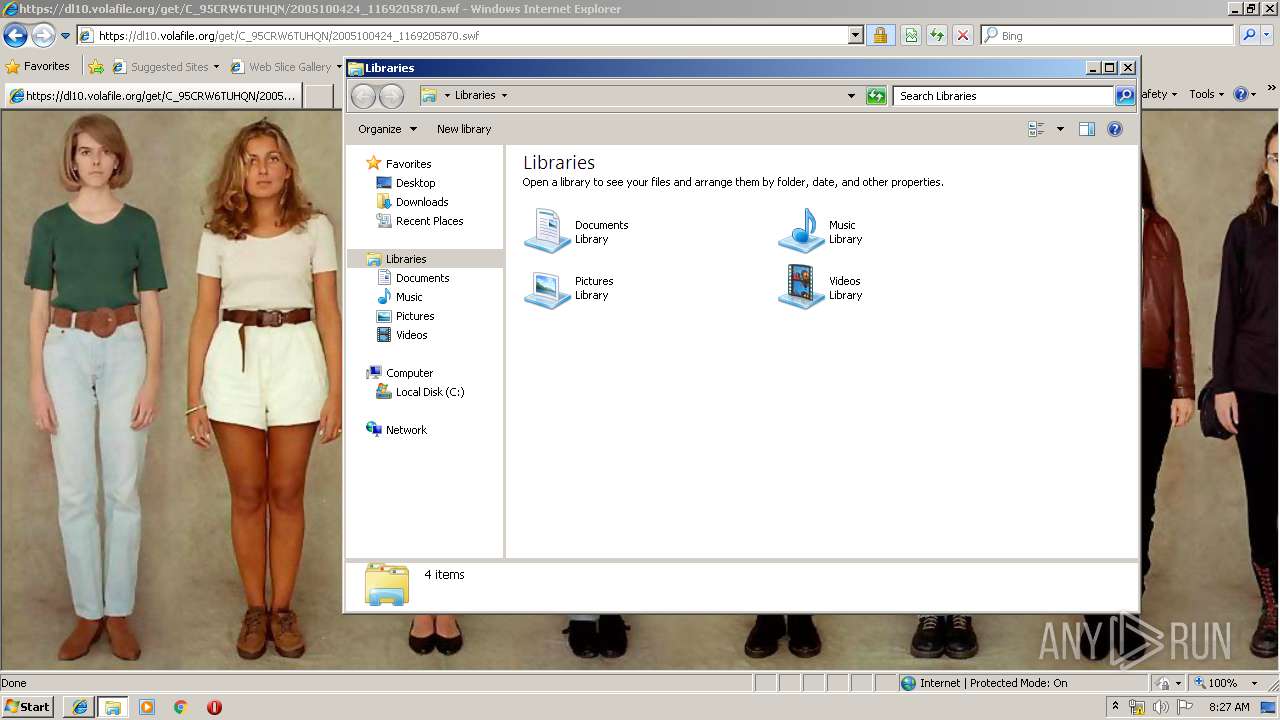Image resolution: width=1280 pixels, height=720 pixels.
Task: Open the IE Tools menu dropdown
Action: (1206, 94)
